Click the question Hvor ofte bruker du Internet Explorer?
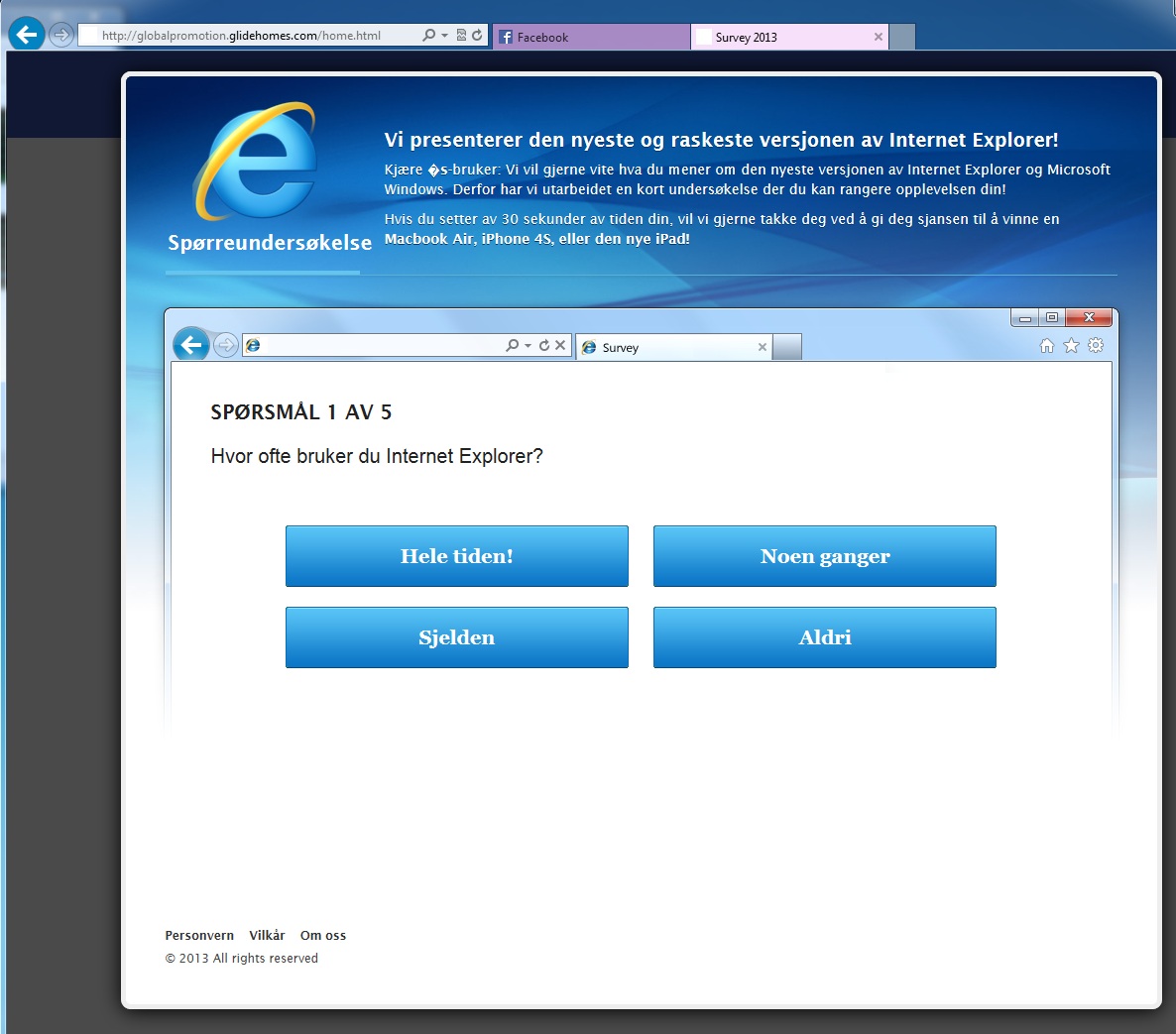 tap(377, 456)
